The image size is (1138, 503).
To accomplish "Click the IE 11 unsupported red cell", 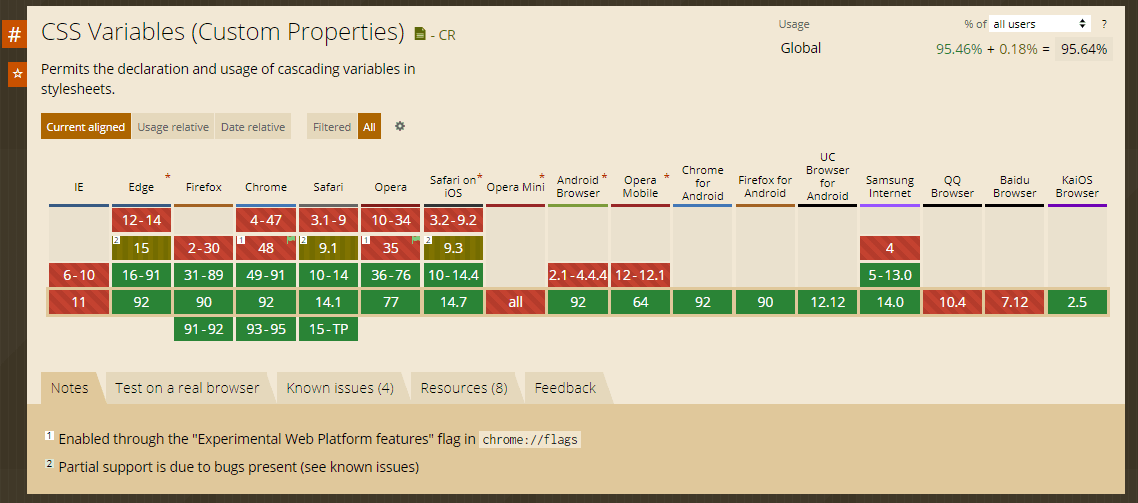I will click(x=78, y=302).
